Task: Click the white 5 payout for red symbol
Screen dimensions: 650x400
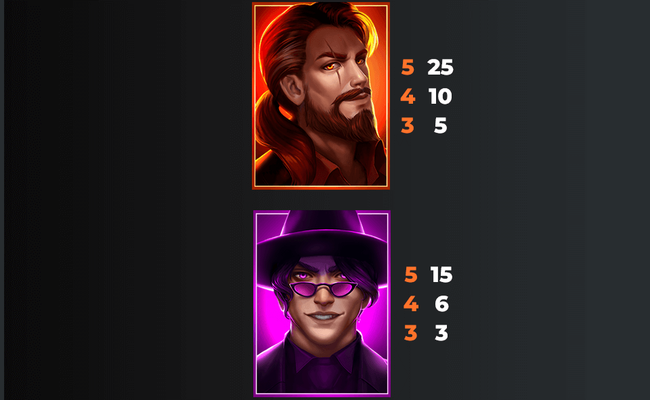Action: (x=440, y=125)
